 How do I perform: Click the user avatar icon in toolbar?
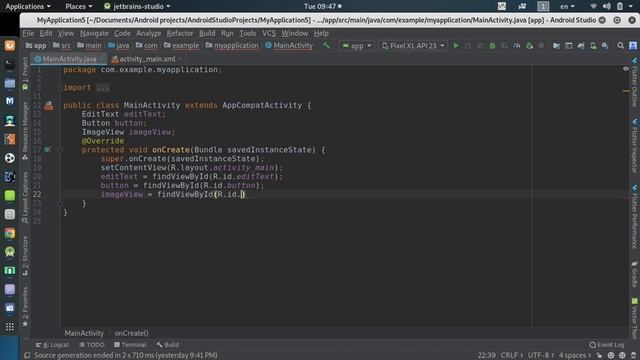[x=633, y=46]
